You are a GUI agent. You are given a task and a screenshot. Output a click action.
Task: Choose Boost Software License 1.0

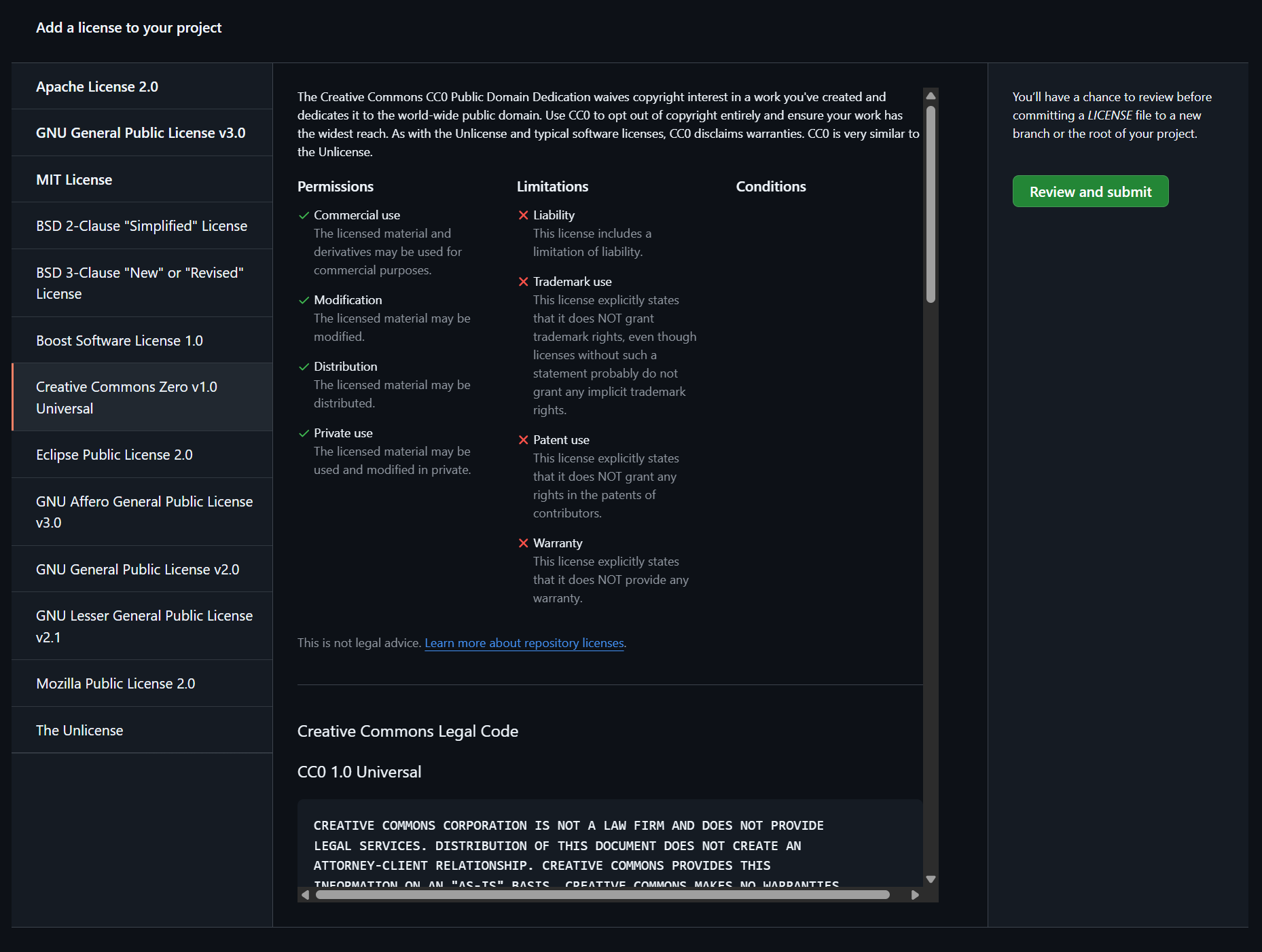(142, 341)
